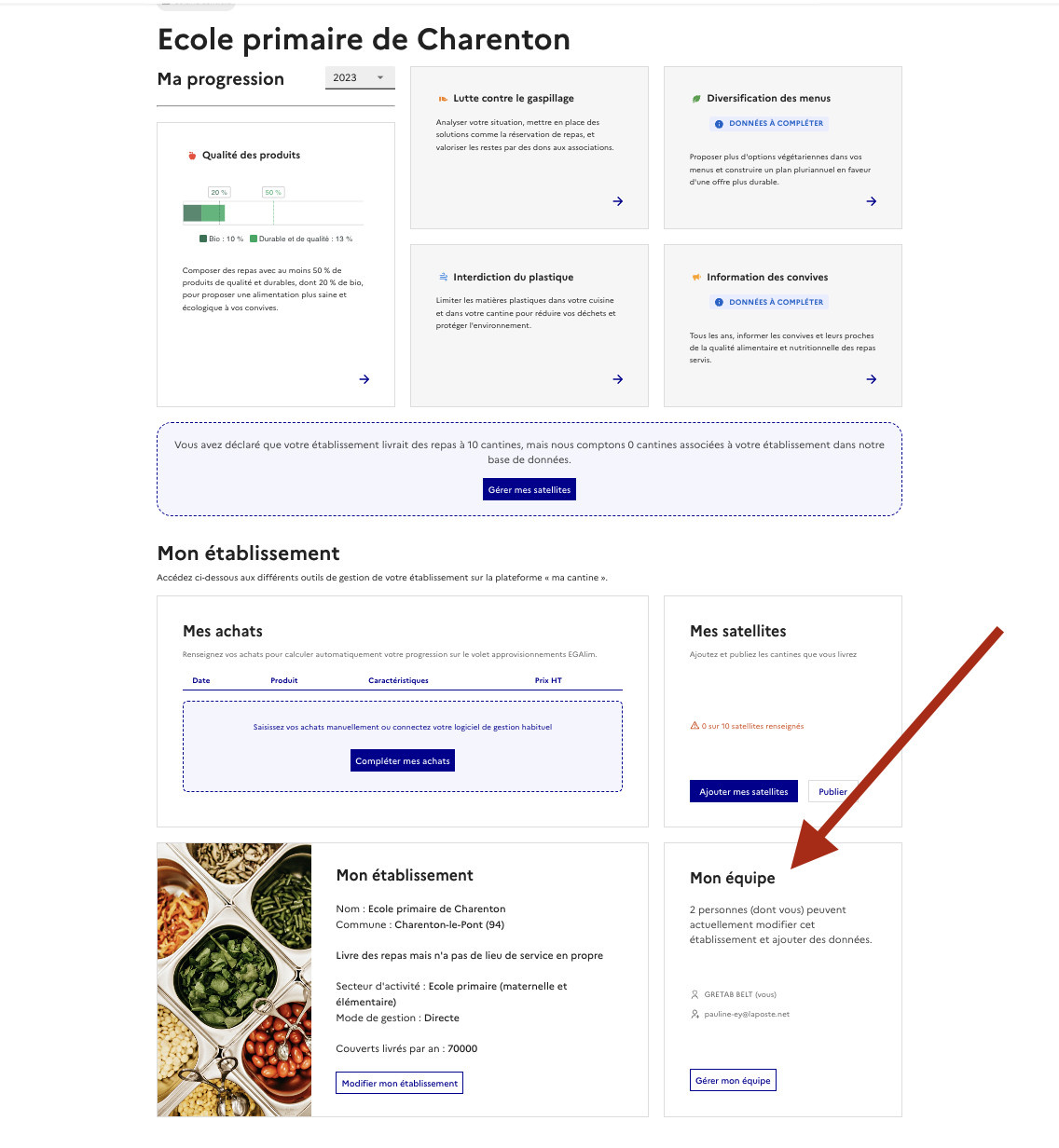Click Données à compléter badge under Diversification des menus
Screen dimensions: 1059x1148
point(769,123)
